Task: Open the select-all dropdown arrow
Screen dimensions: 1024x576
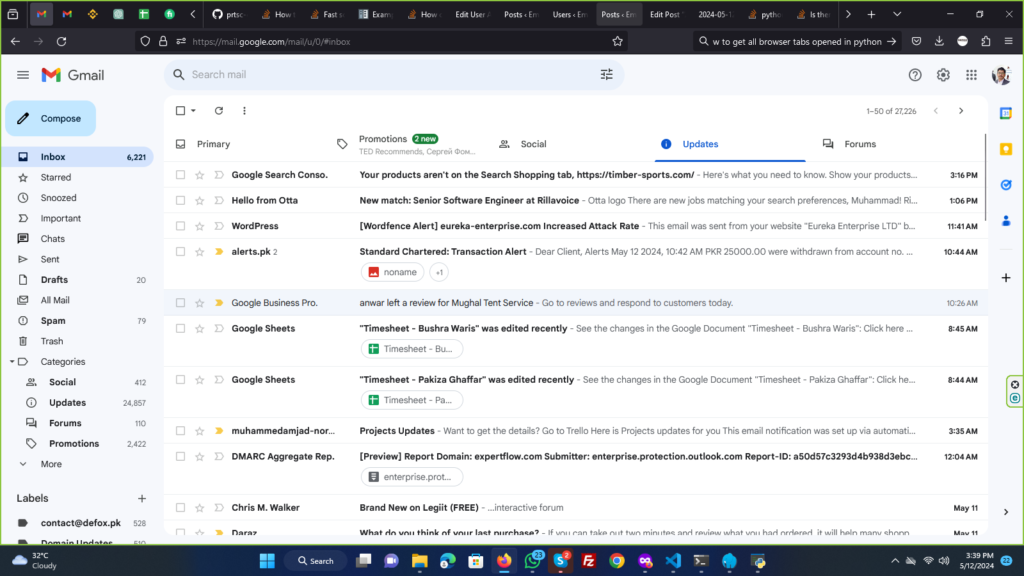Action: (x=194, y=111)
